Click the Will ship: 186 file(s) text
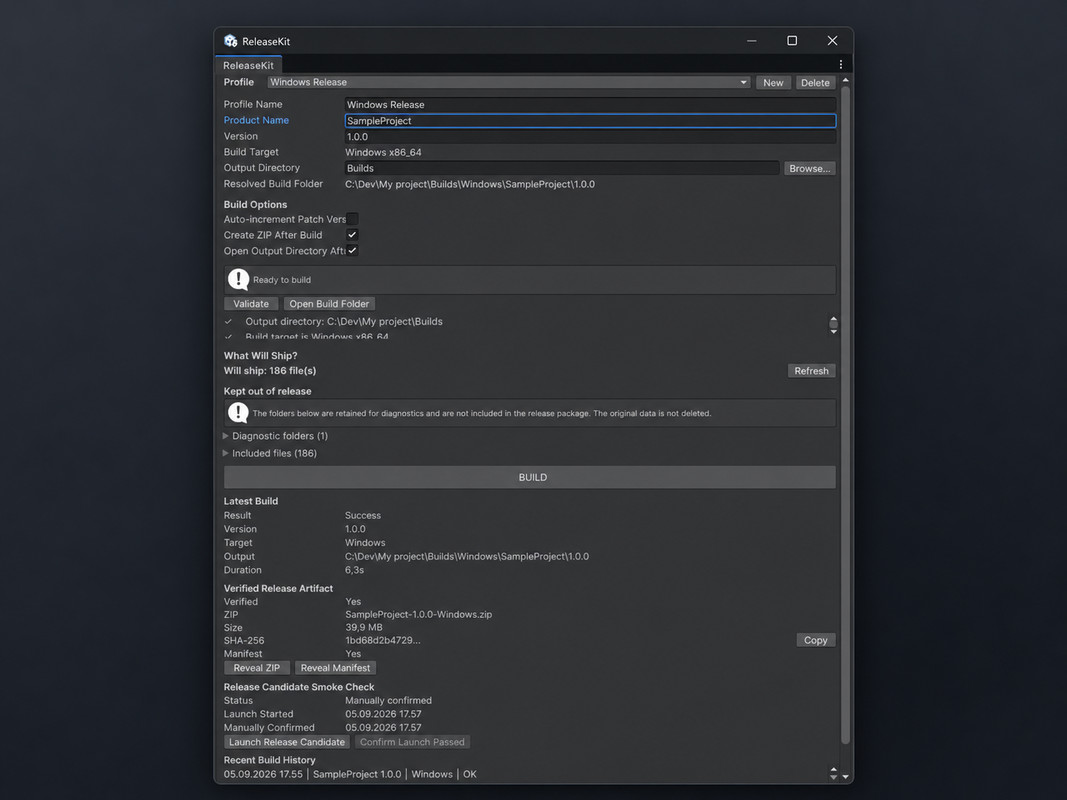Screen dimensions: 1067x800 pyautogui.click(x=269, y=371)
